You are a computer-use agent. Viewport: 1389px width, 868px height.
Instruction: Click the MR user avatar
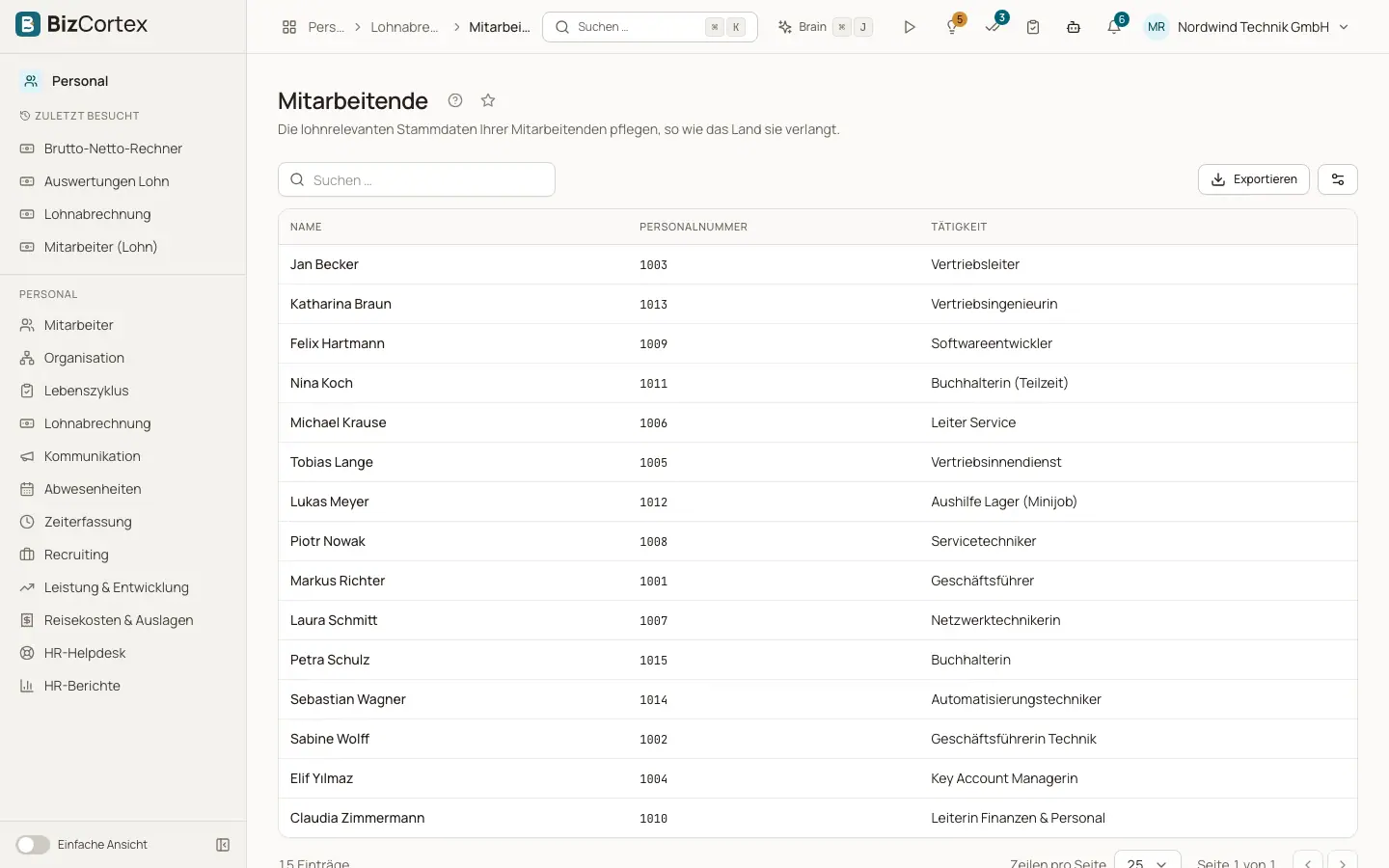[x=1157, y=27]
